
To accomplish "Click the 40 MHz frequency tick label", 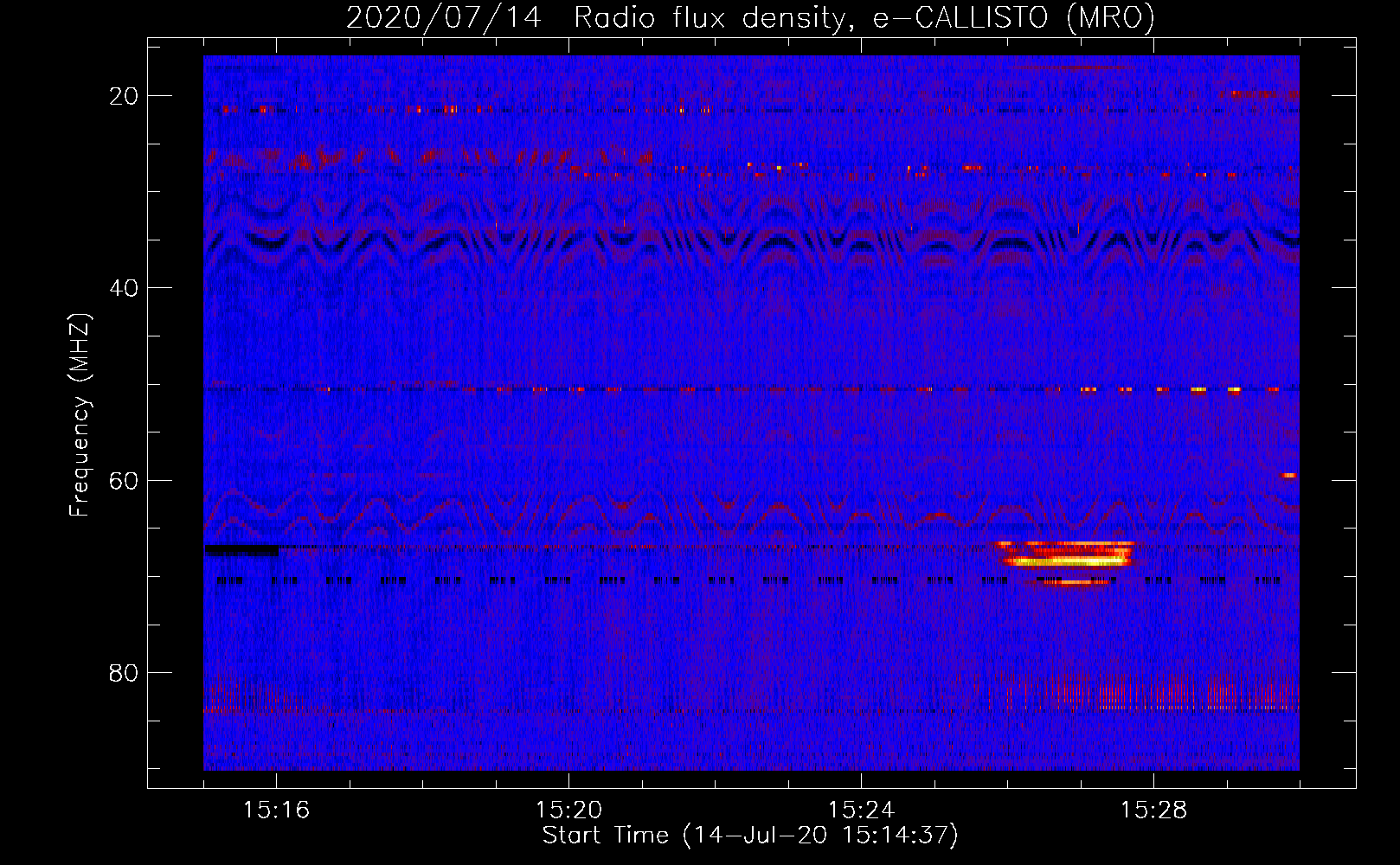I will pyautogui.click(x=124, y=288).
